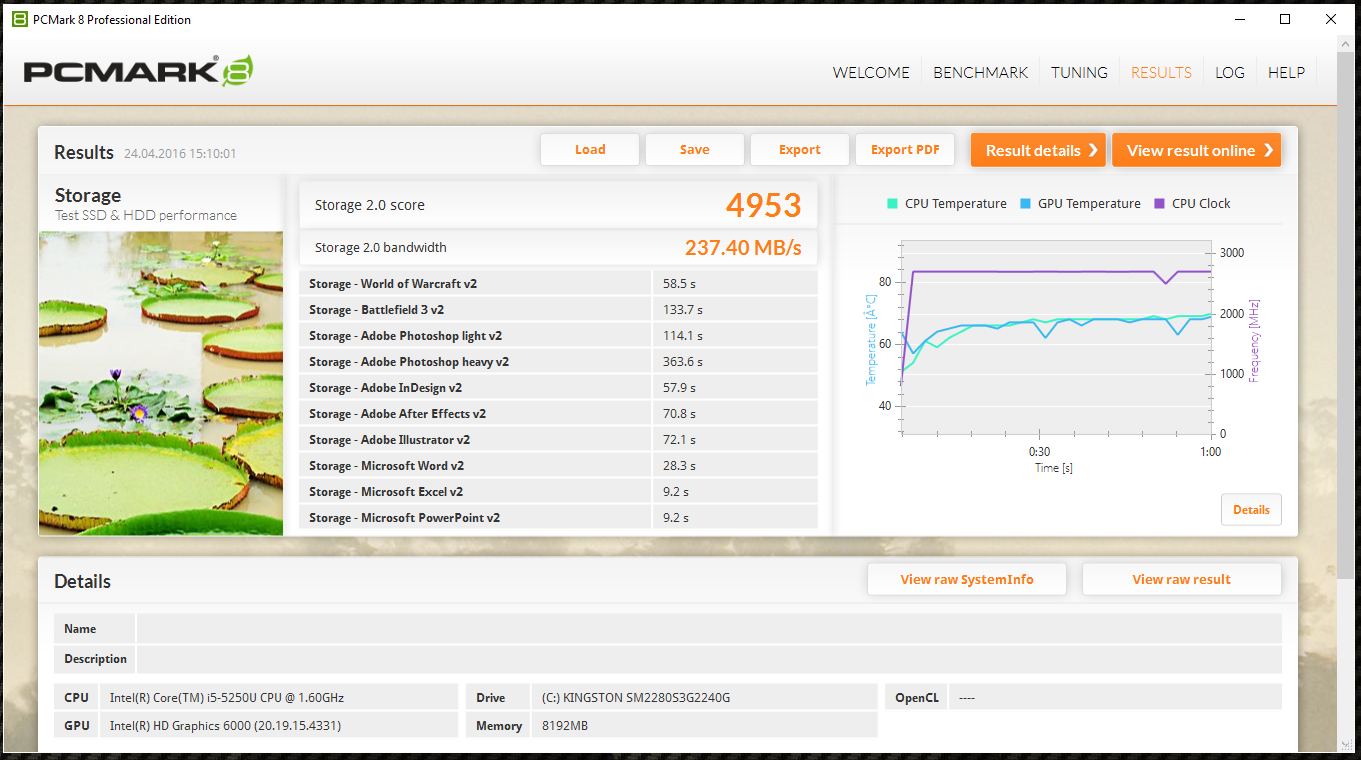Click the PCMark 8 title bar app icon

click(x=20, y=19)
